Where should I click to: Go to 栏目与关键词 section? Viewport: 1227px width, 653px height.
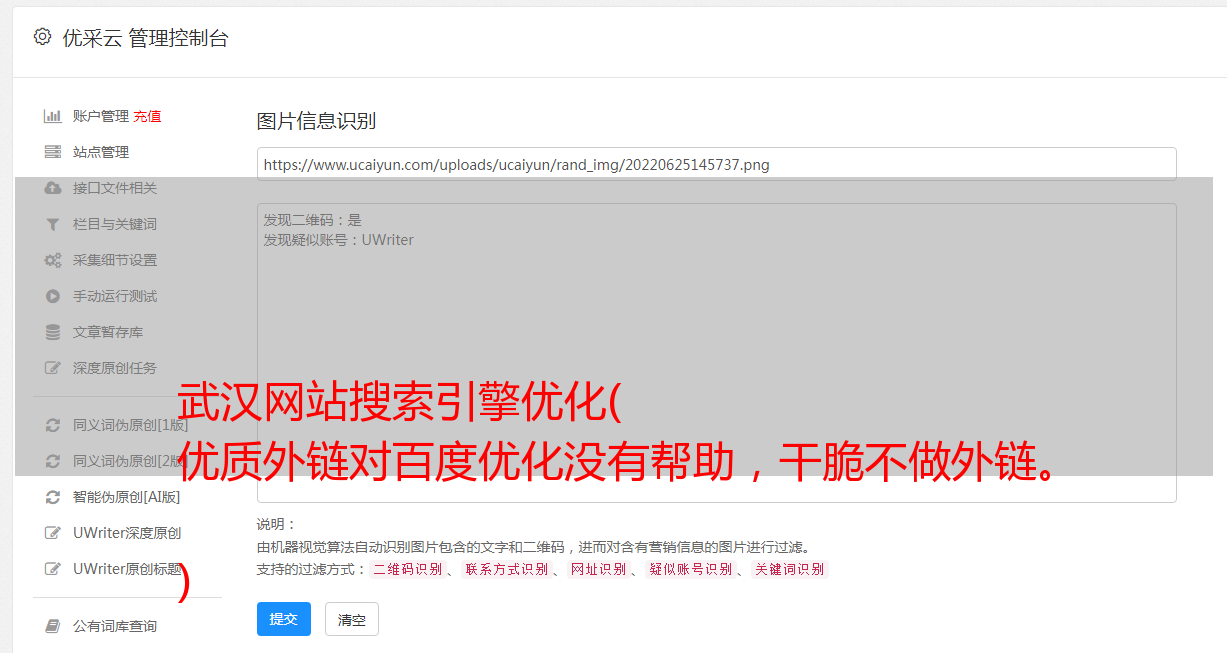114,224
